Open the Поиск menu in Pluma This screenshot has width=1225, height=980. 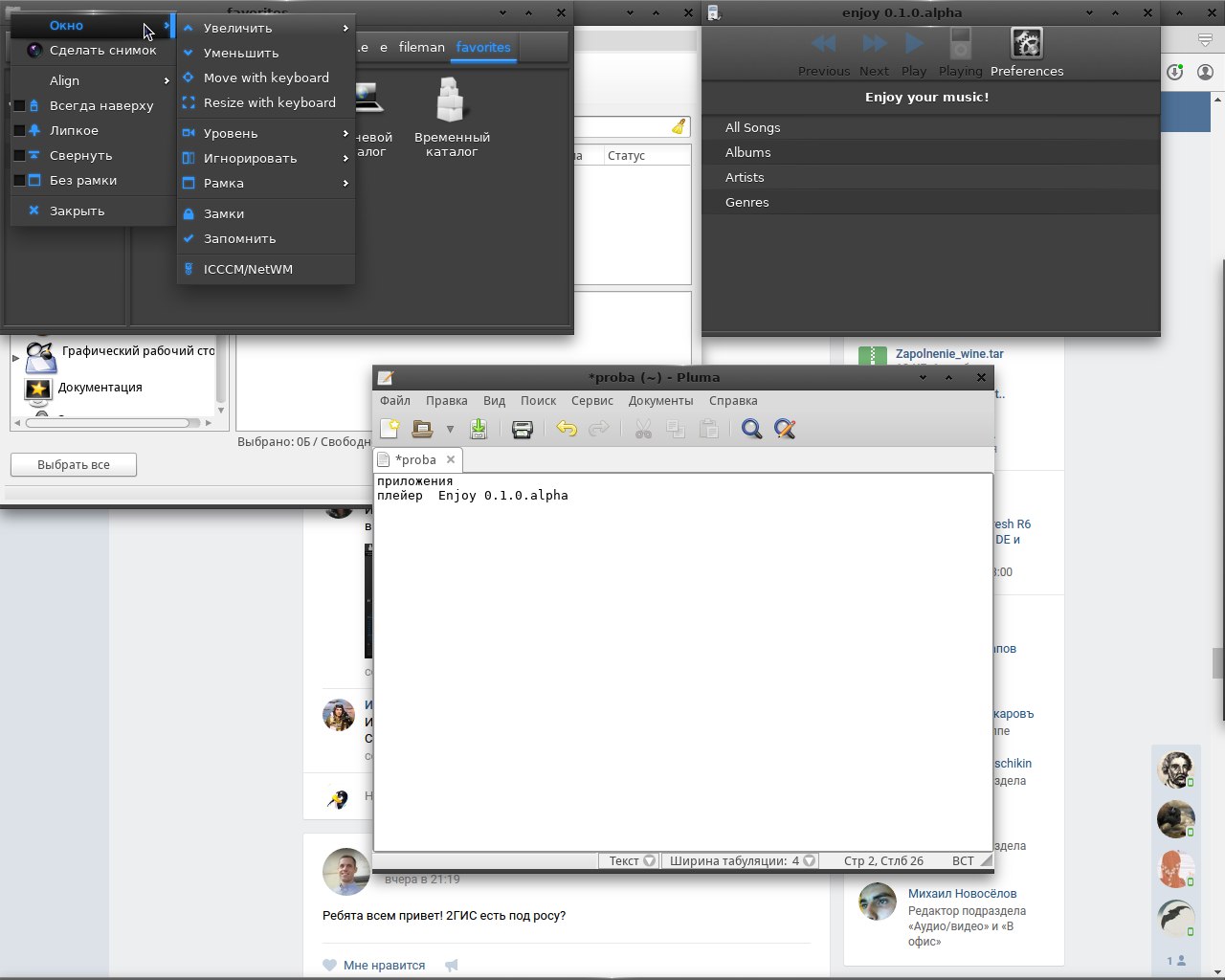pos(539,401)
